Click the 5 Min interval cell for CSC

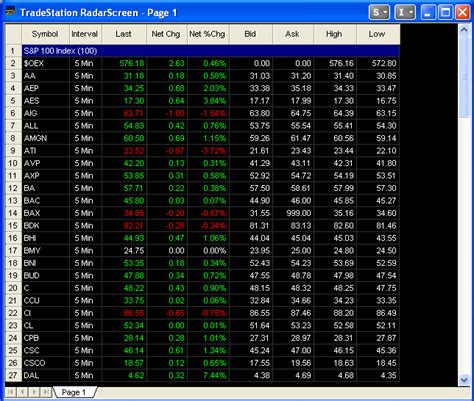[x=85, y=351]
